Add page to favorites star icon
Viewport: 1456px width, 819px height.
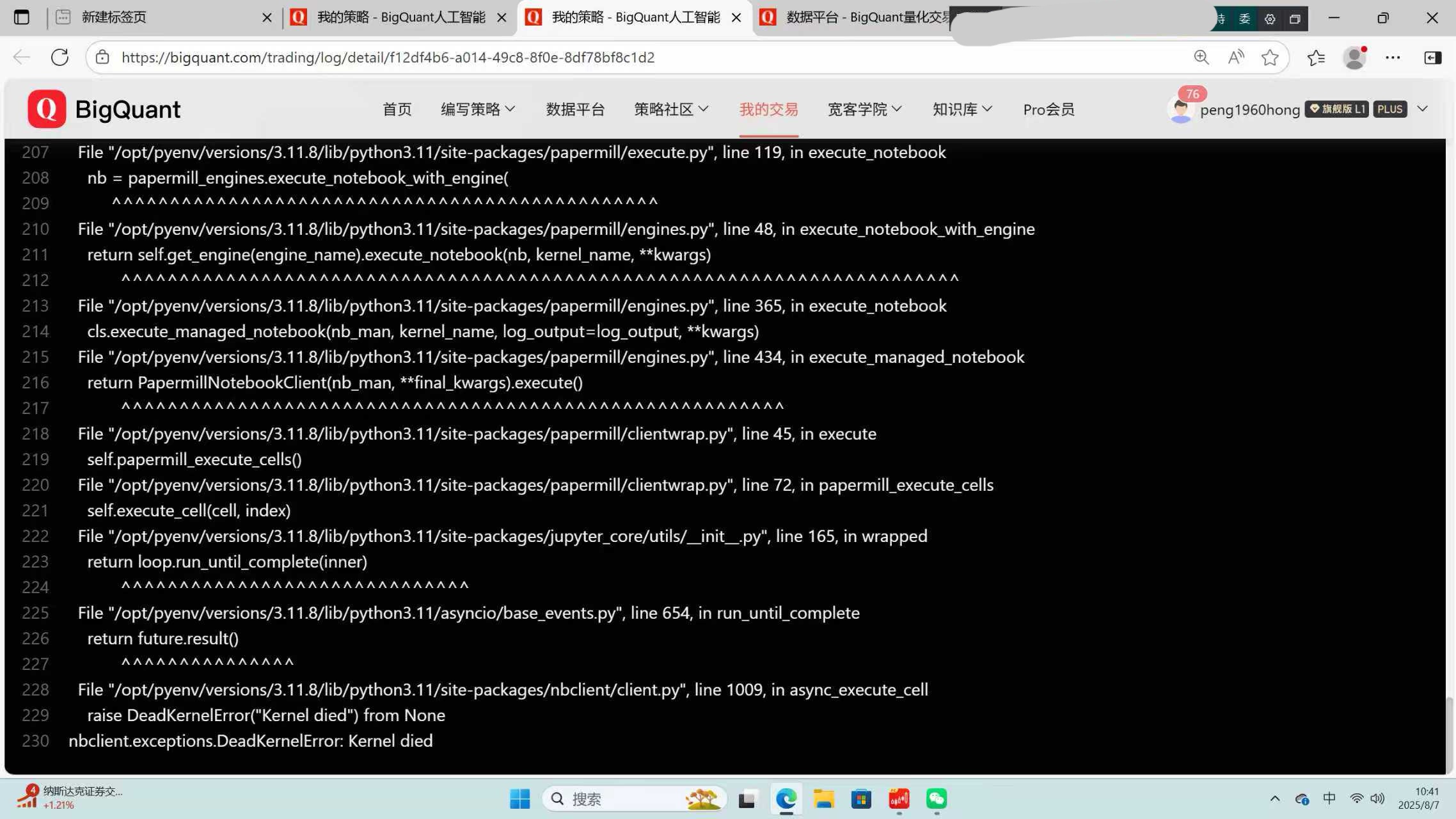point(1270,58)
